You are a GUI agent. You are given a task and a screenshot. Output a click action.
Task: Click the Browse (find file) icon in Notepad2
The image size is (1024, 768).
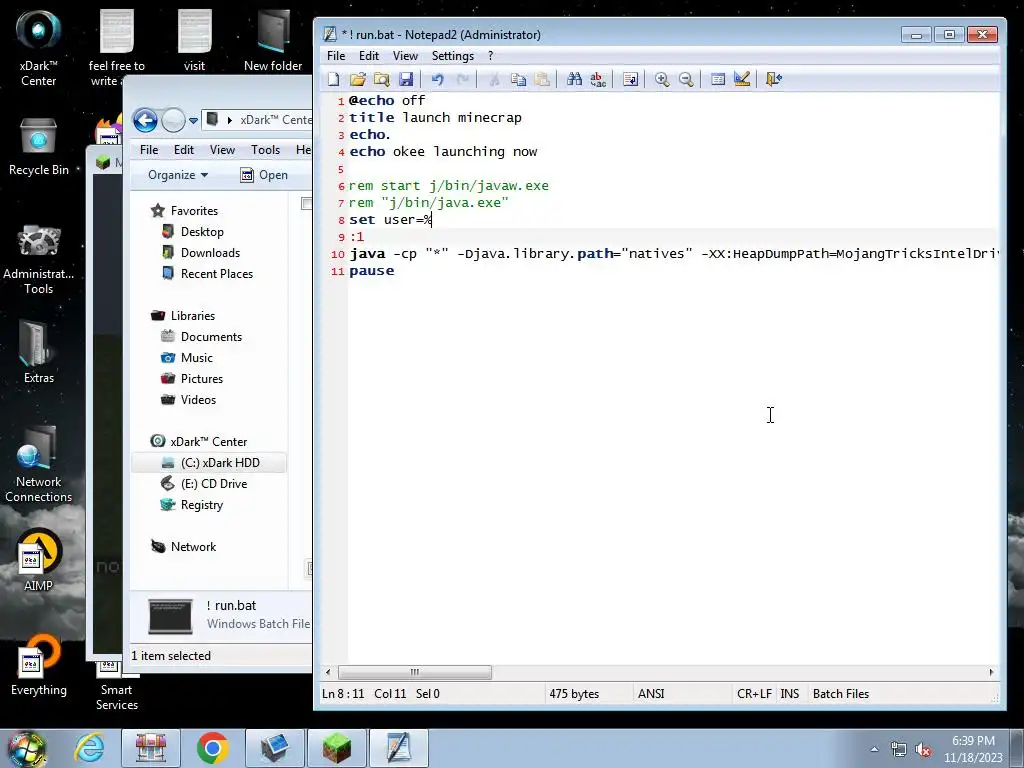[x=382, y=80]
